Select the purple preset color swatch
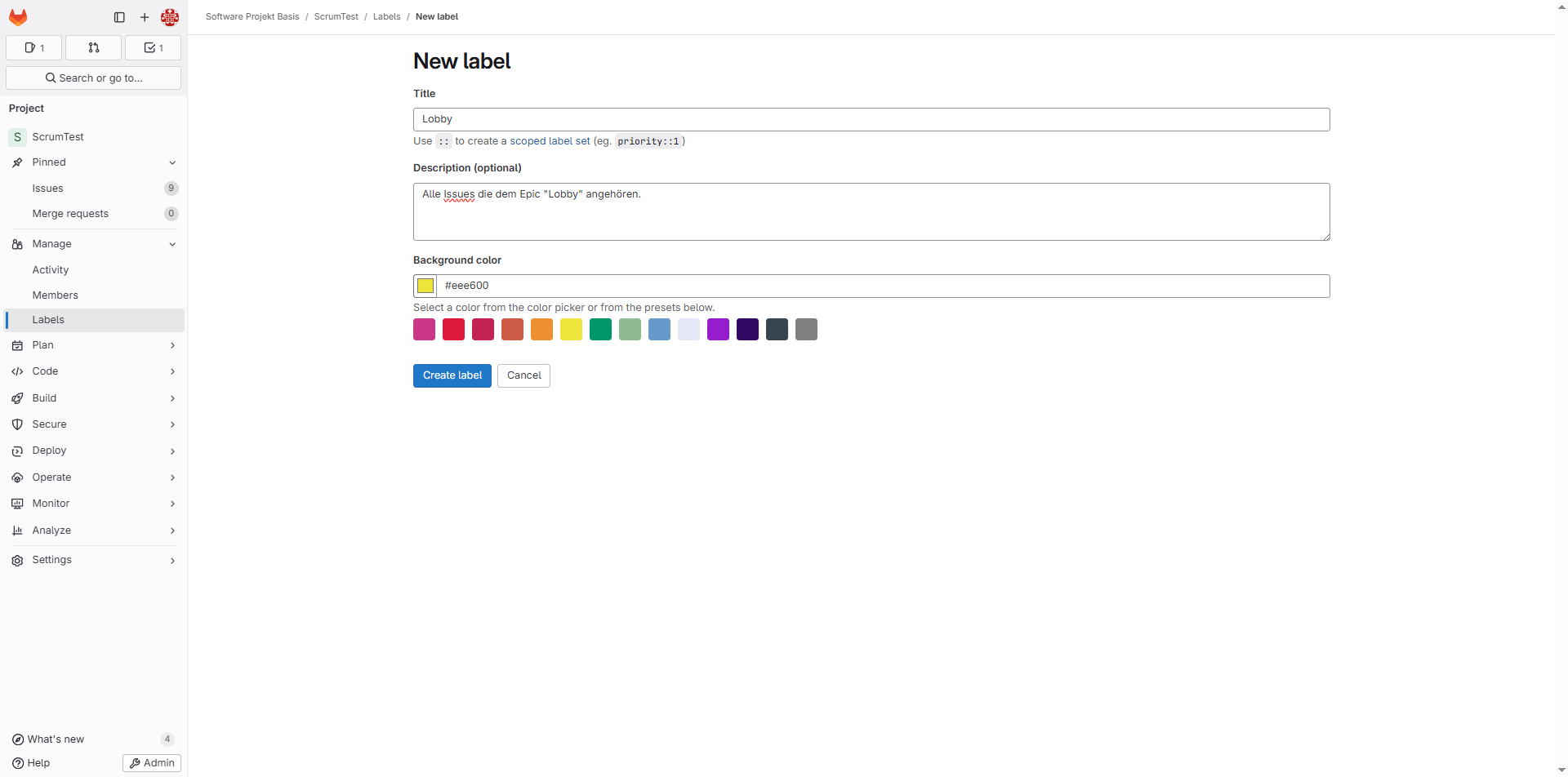This screenshot has height=777, width=1568. (718, 330)
